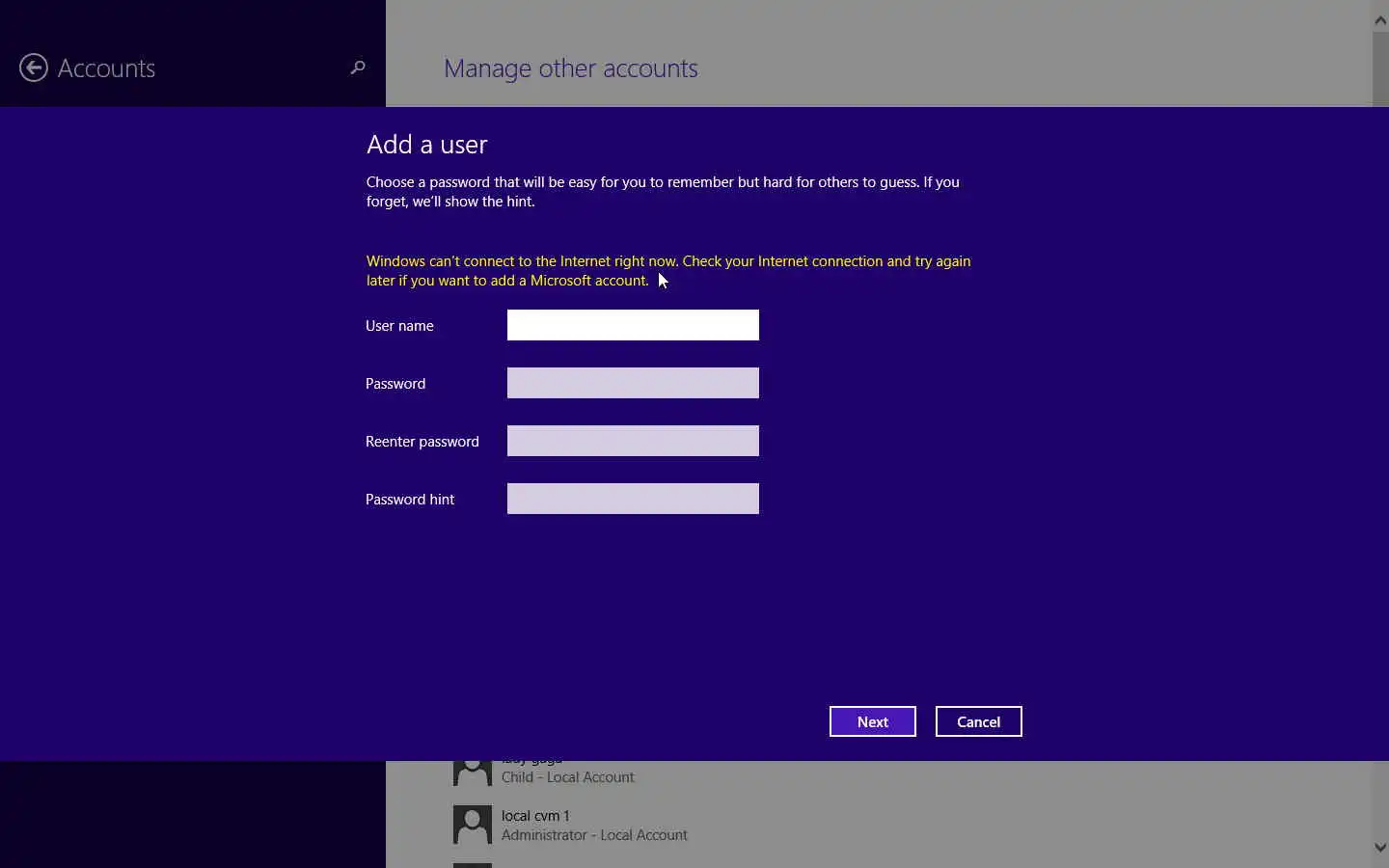Click the yellow Internet connection warning text
The height and width of the screenshot is (868, 1389).
click(x=668, y=271)
